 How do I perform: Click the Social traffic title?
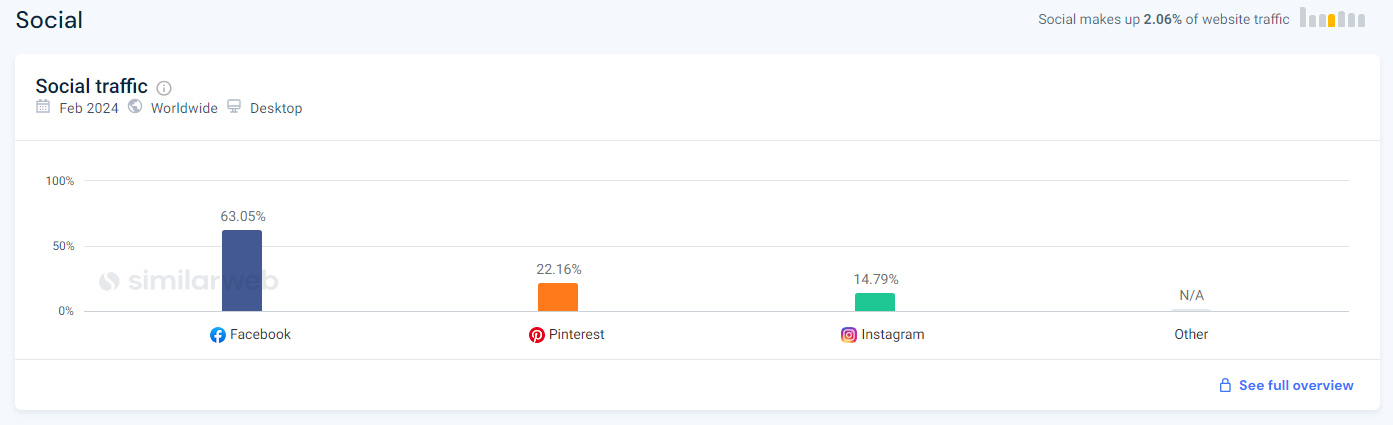click(92, 86)
